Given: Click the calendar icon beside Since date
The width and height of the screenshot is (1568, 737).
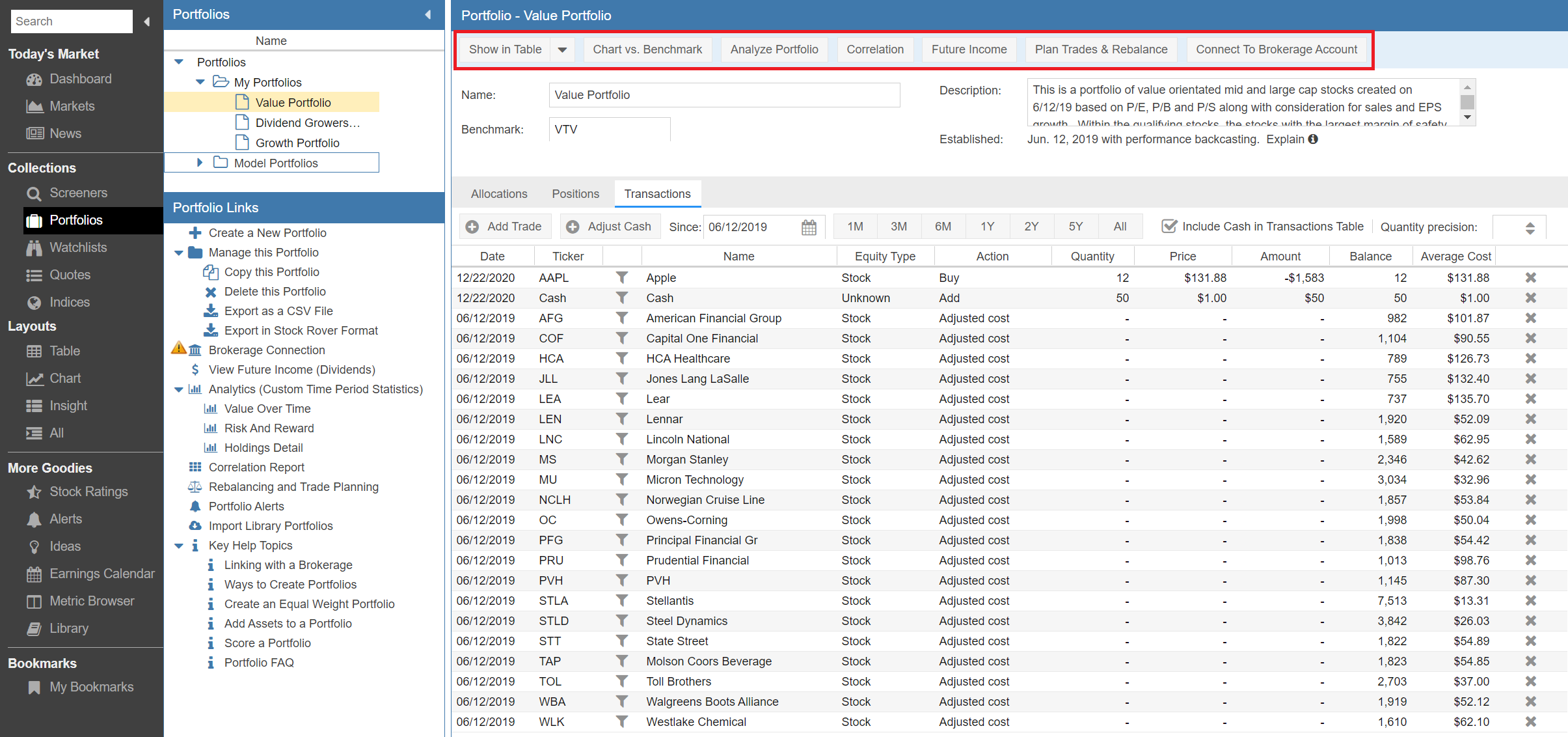Looking at the screenshot, I should 809,227.
